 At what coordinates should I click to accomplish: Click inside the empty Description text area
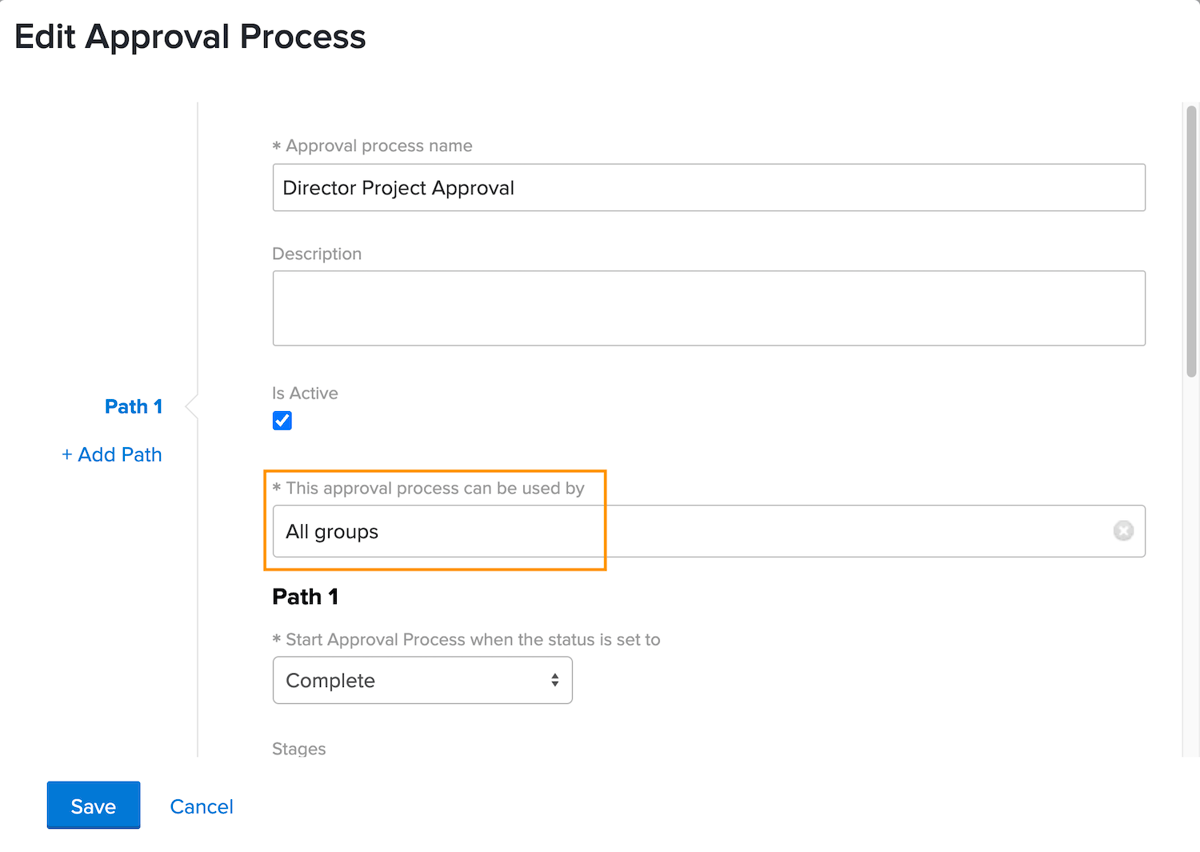[709, 307]
